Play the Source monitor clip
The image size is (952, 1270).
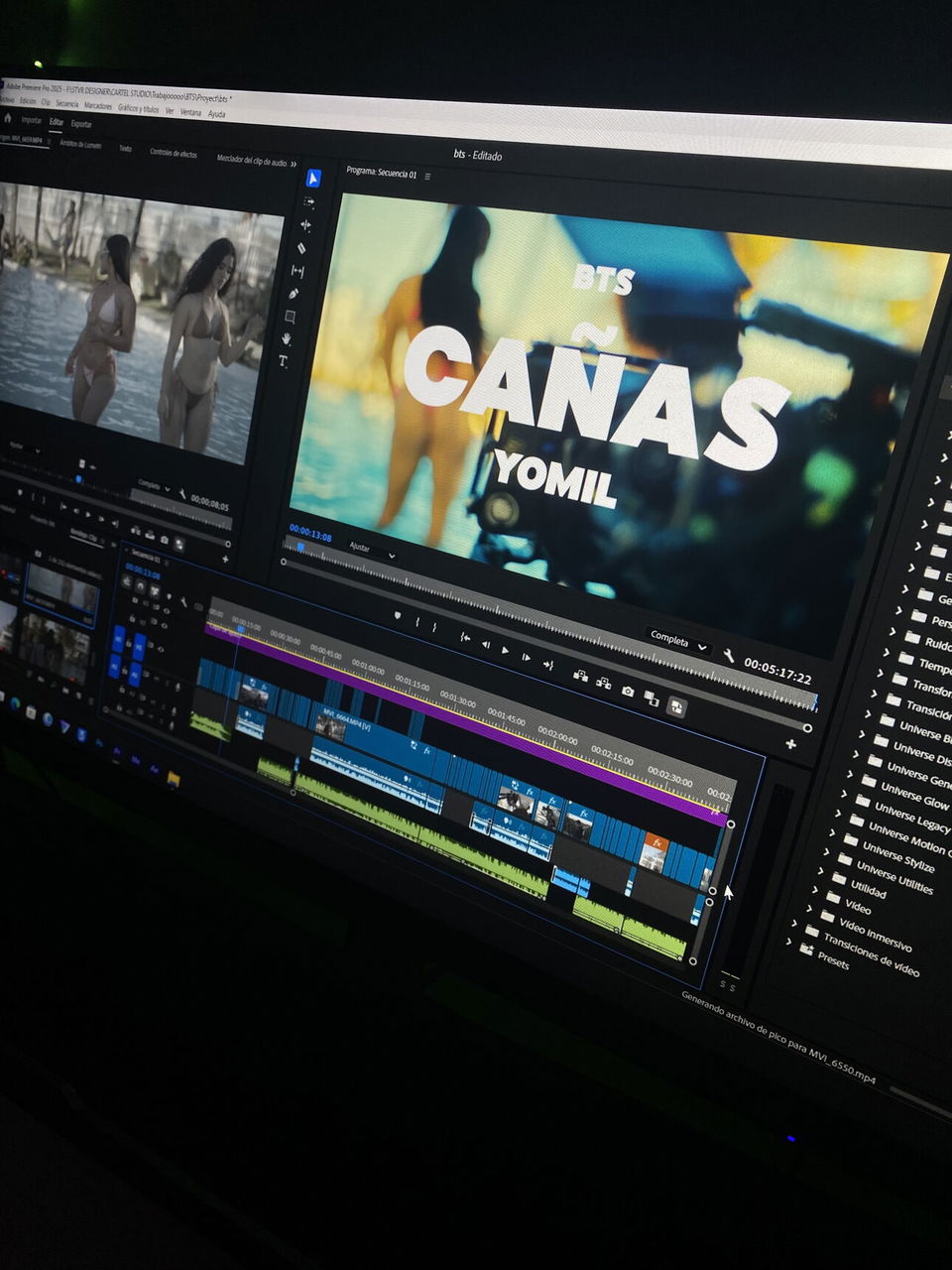coord(88,515)
